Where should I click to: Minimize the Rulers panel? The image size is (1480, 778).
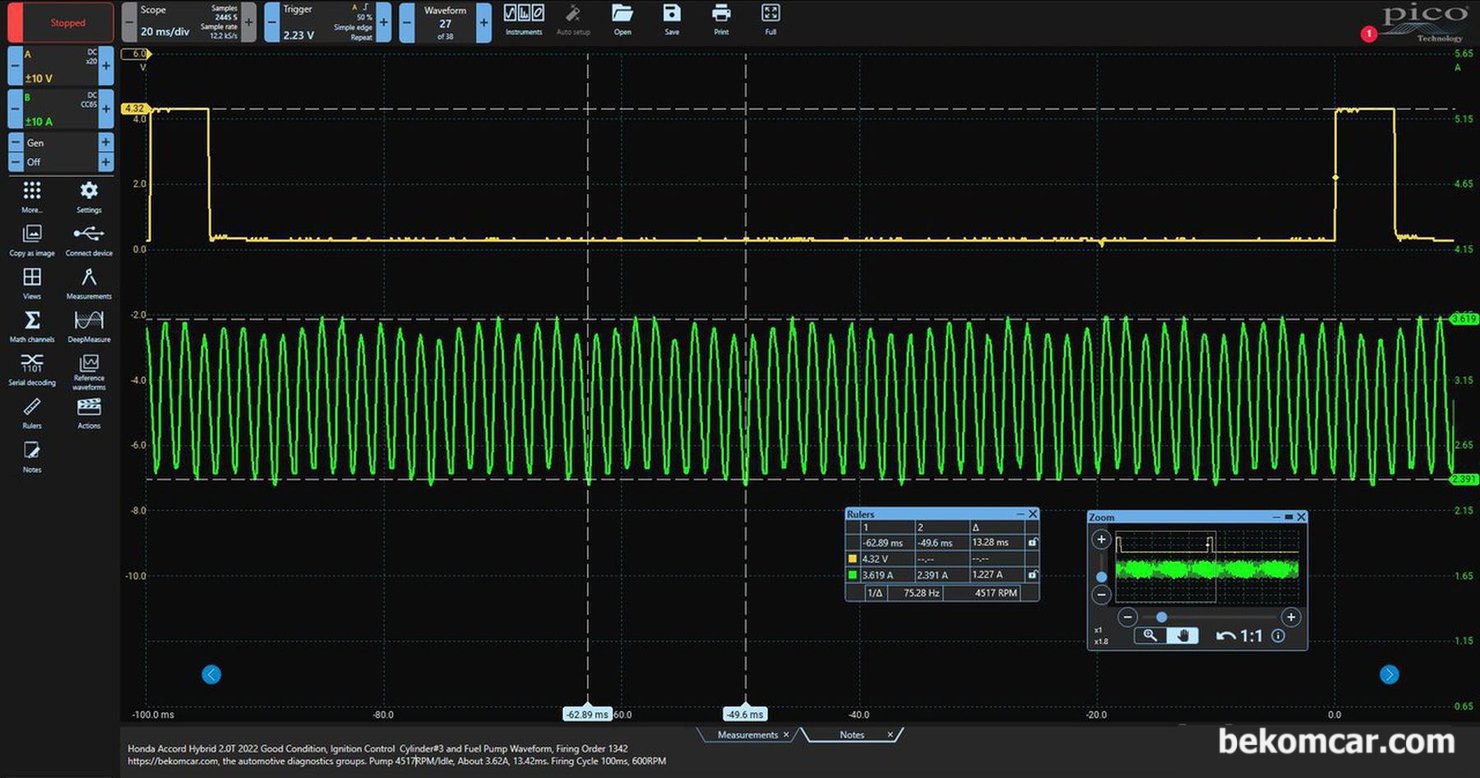(1020, 514)
